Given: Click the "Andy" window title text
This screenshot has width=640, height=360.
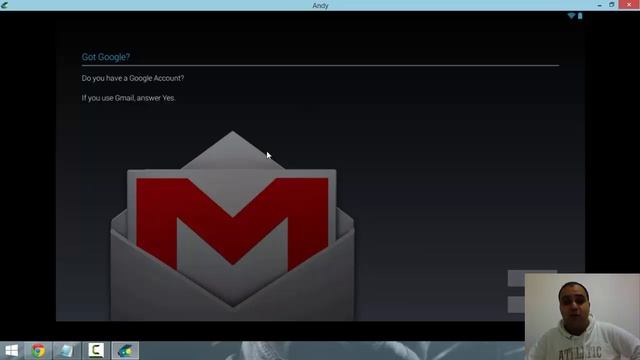Looking at the screenshot, I should pos(320,5).
